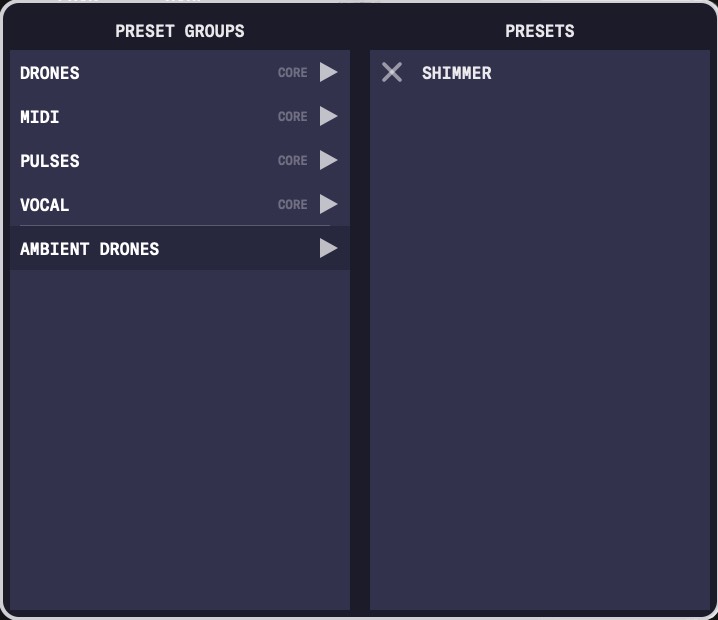Click the CORE badge on the DRONES row
This screenshot has height=620, width=718.
292,73
